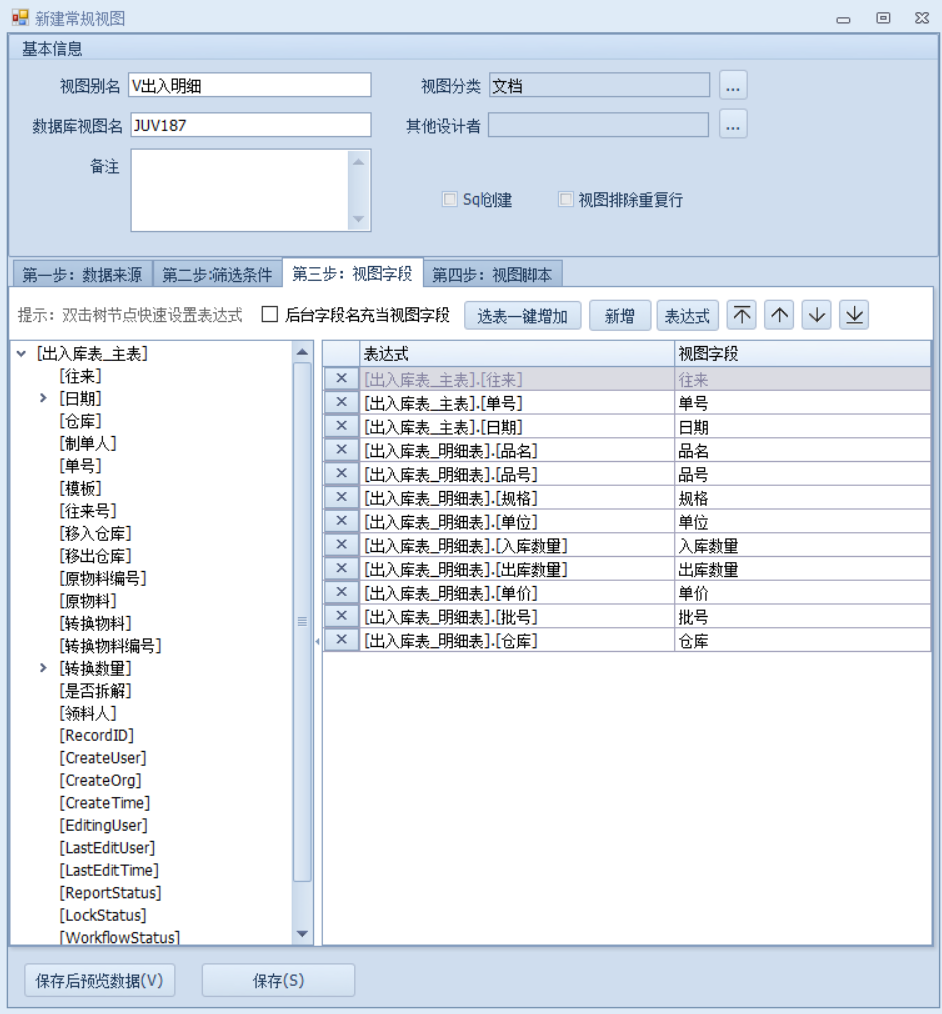Image resolution: width=942 pixels, height=1014 pixels.
Task: Click the move-to-bottom arrow icon
Action: tap(854, 316)
